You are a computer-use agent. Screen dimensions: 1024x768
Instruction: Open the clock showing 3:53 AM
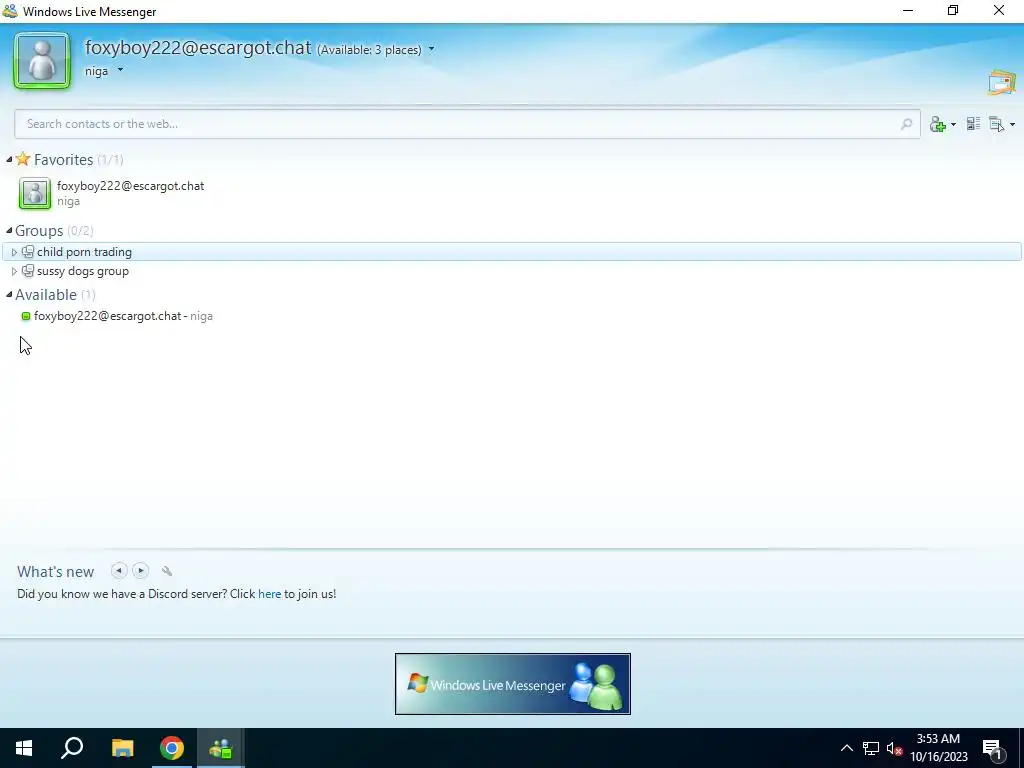click(x=938, y=748)
